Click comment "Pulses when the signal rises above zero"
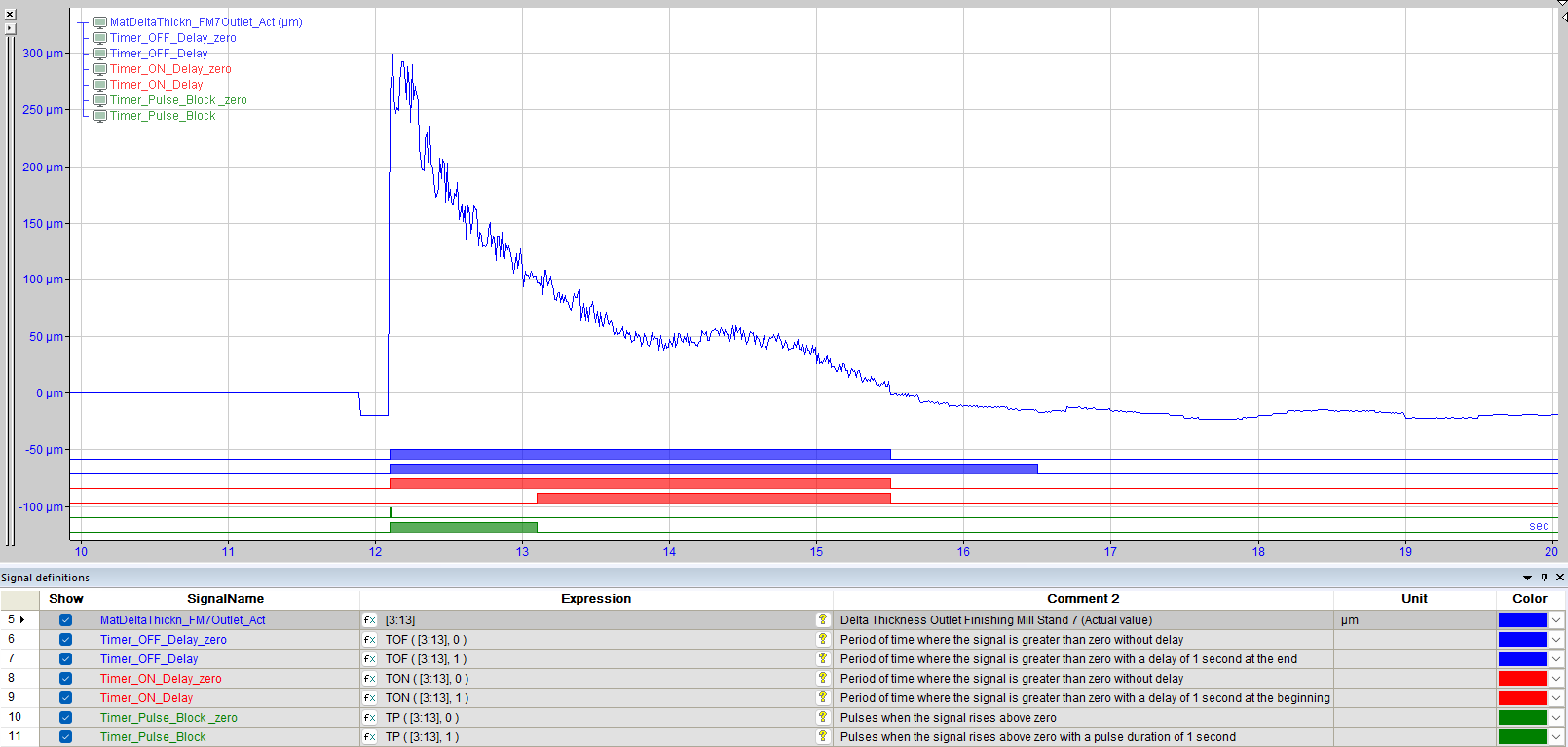Viewport: 1568px width, 747px height. (948, 718)
